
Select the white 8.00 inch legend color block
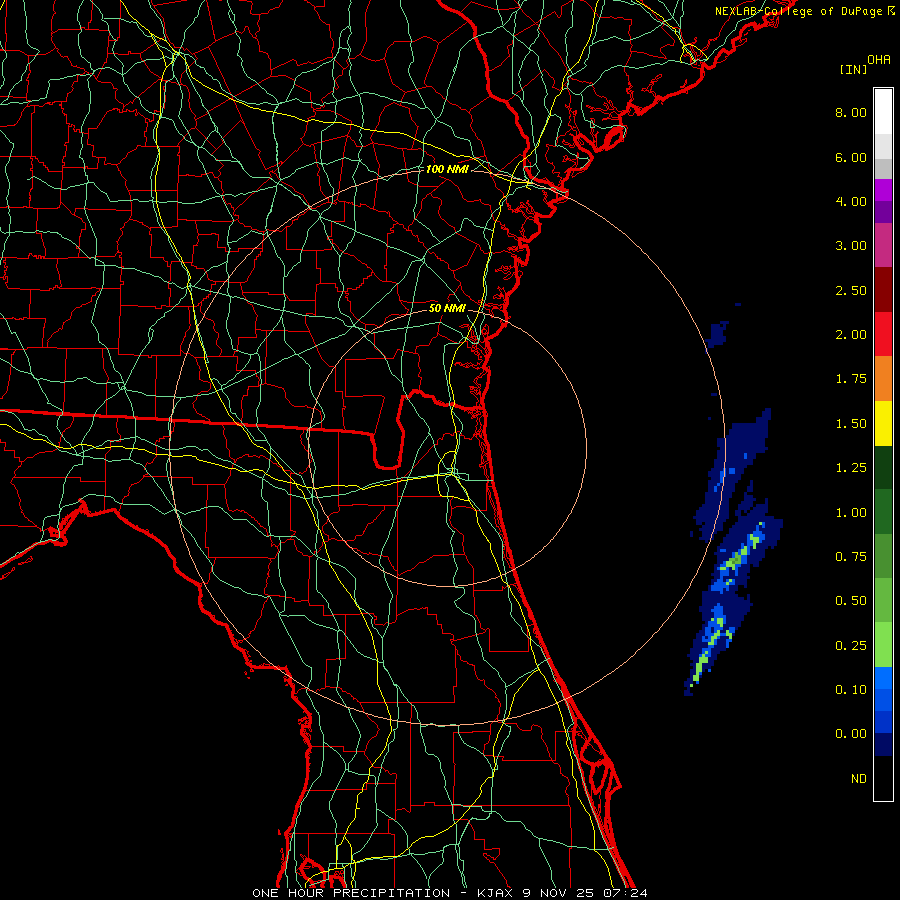coord(883,111)
